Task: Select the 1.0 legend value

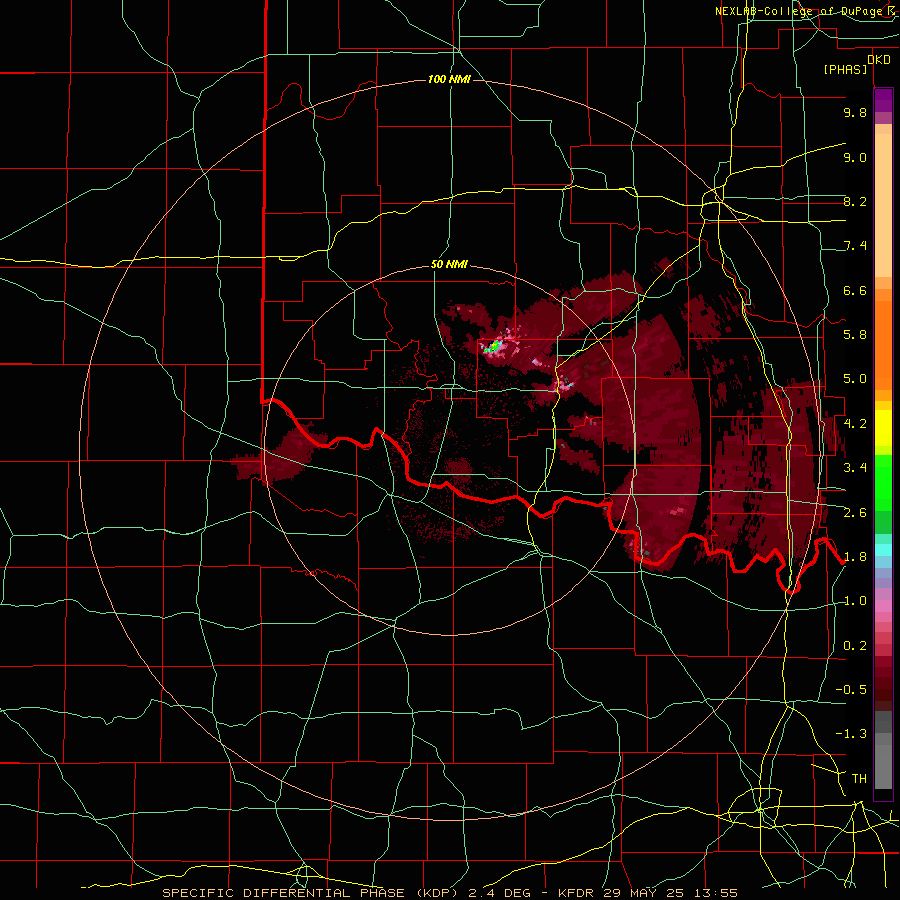Action: point(855,601)
